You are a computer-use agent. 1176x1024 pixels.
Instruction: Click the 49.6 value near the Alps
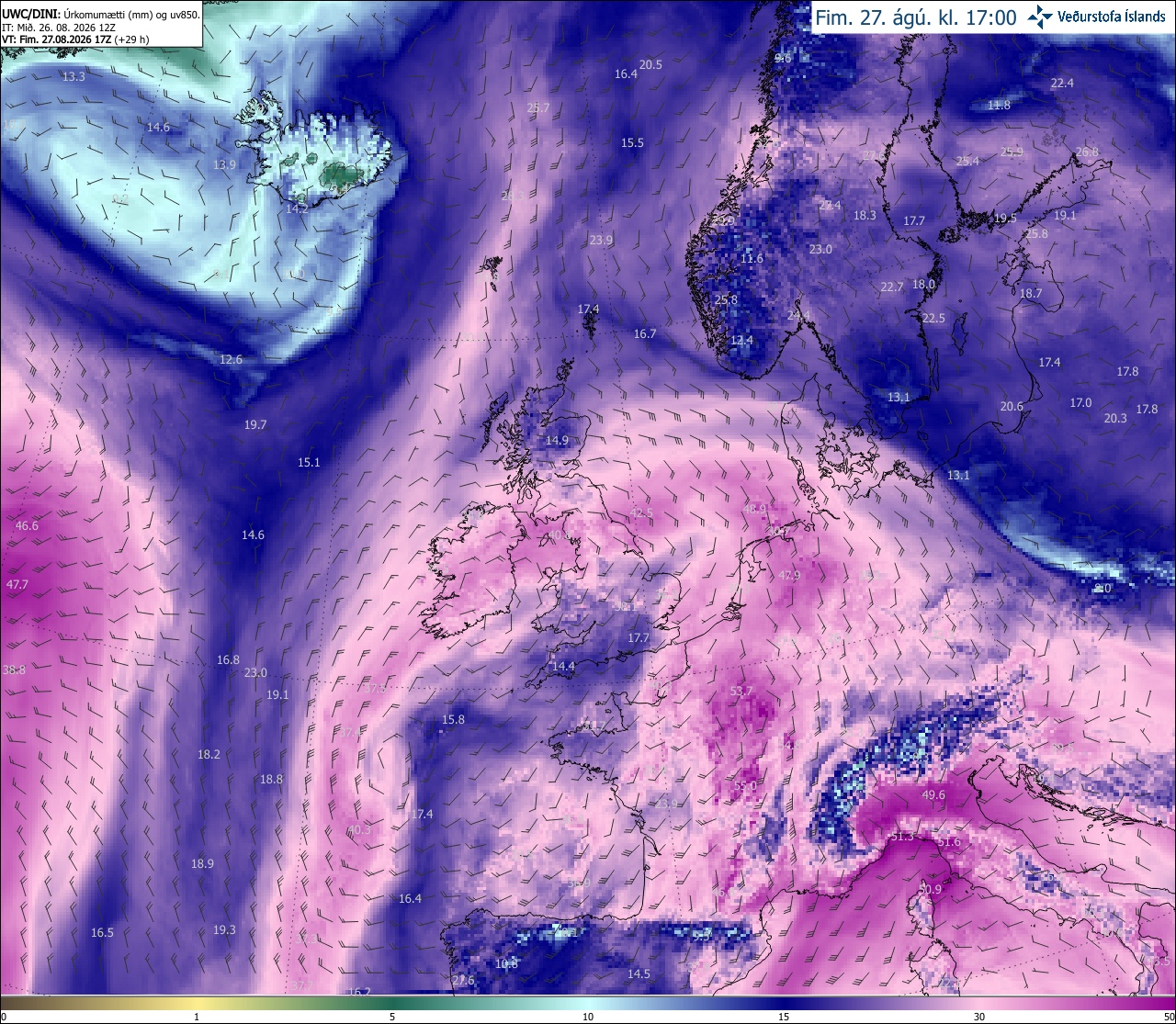[x=933, y=795]
